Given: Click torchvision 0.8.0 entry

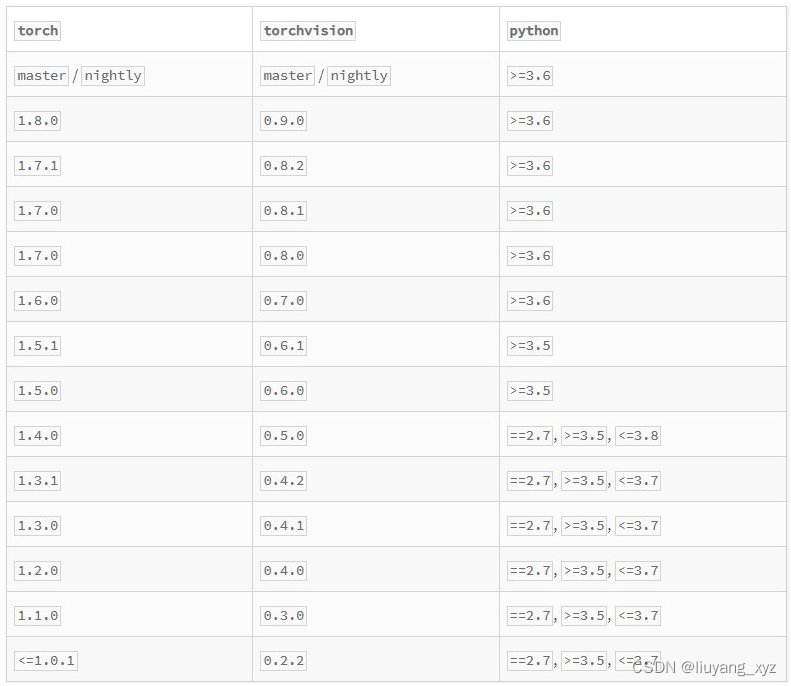Looking at the screenshot, I should [284, 256].
